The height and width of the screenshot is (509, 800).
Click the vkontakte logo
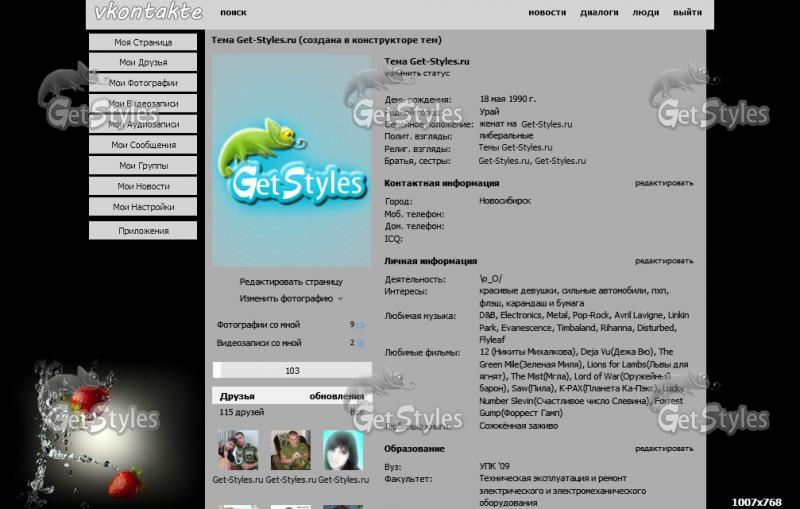pyautogui.click(x=148, y=13)
